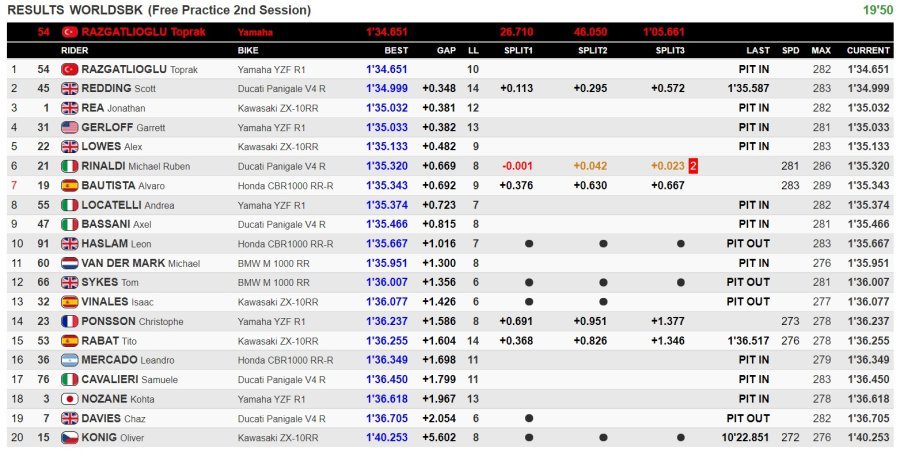900x455 pixels.
Task: Click the +1.377 split in PONSSON's row
Action: point(668,321)
